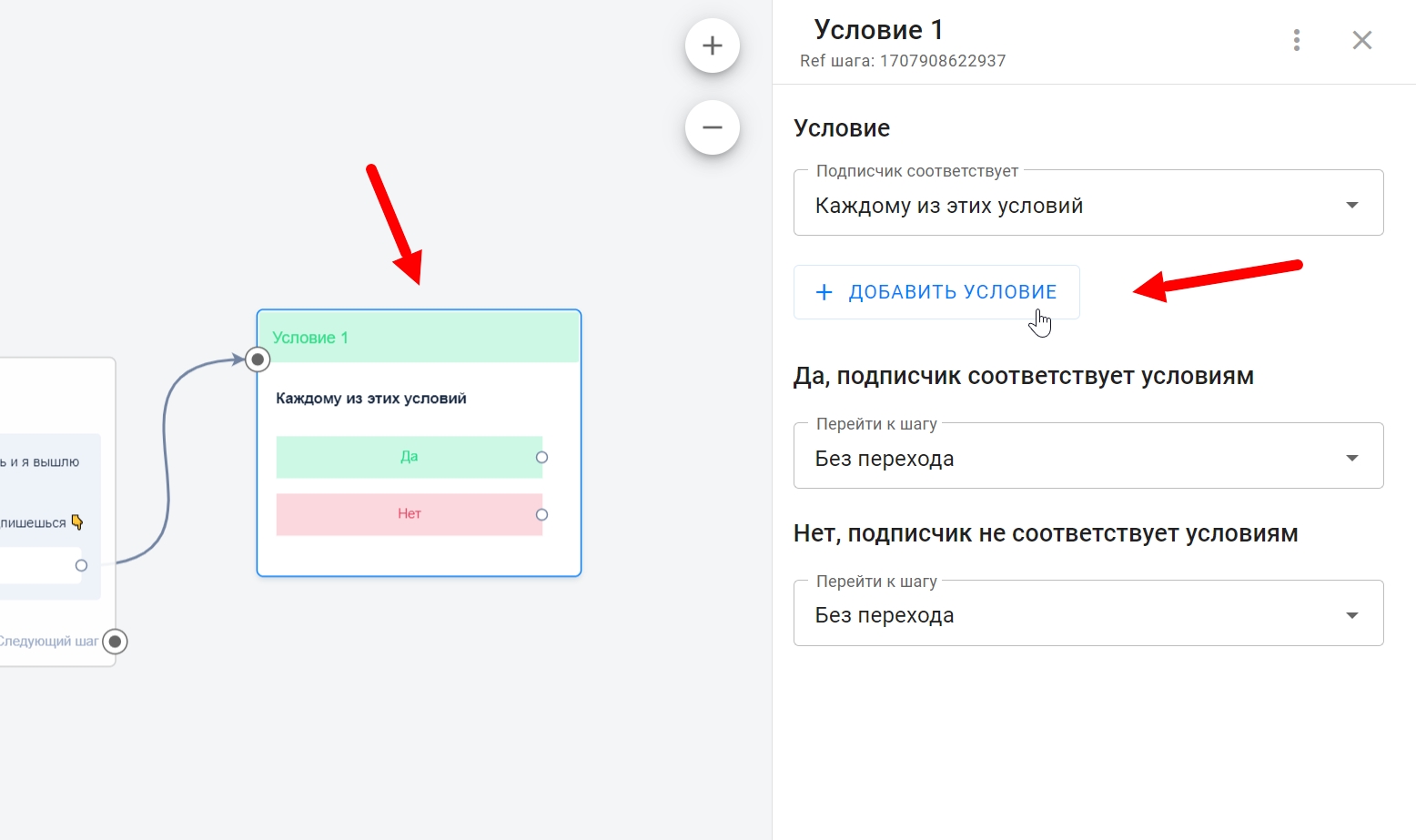The width and height of the screenshot is (1416, 840).
Task: Zoom in with the plus button
Action: tap(712, 46)
